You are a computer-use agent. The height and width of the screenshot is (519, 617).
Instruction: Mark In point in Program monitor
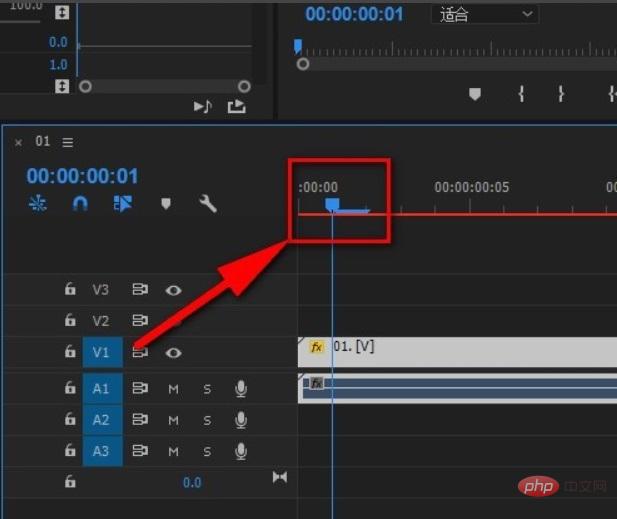point(521,94)
